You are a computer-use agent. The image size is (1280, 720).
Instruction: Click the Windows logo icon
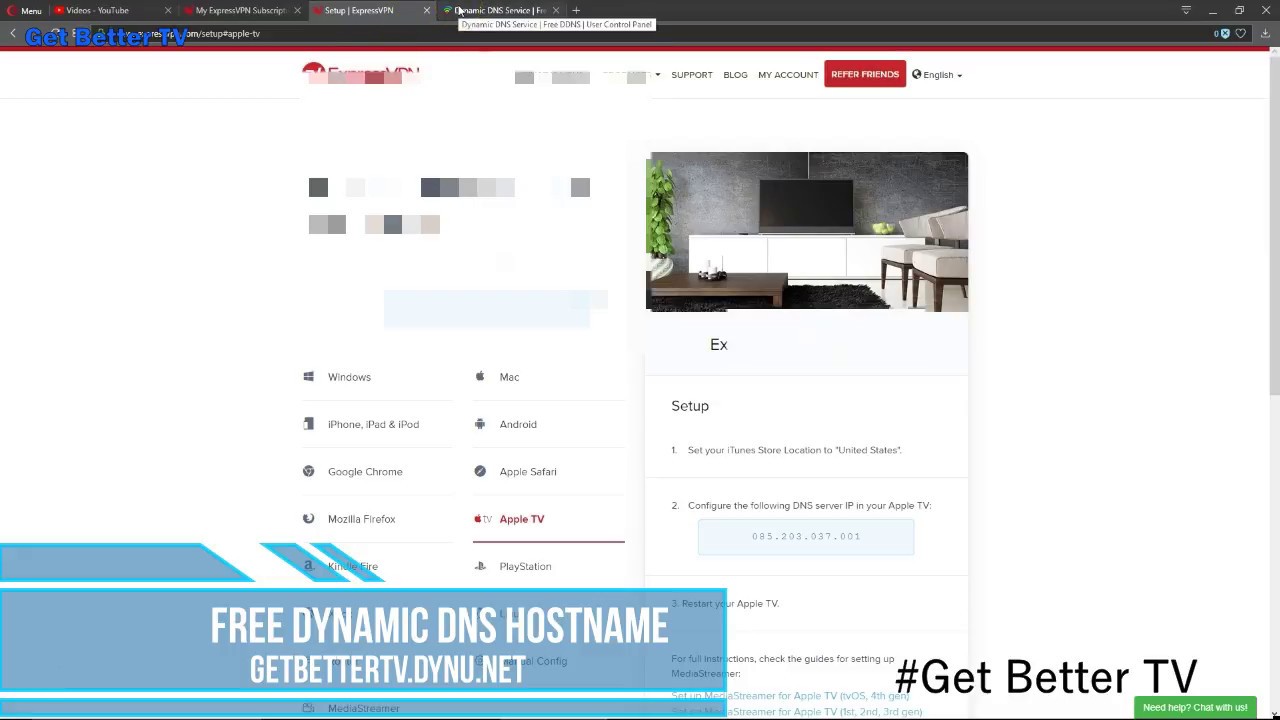[x=308, y=377]
